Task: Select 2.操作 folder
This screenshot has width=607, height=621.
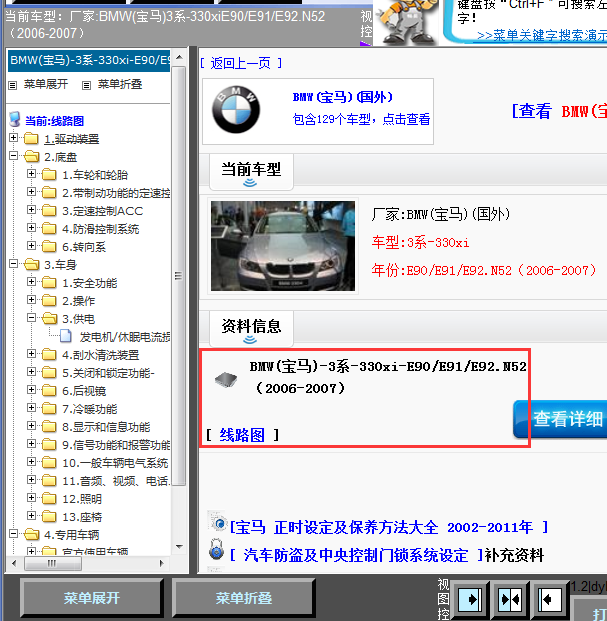Action: [x=78, y=301]
